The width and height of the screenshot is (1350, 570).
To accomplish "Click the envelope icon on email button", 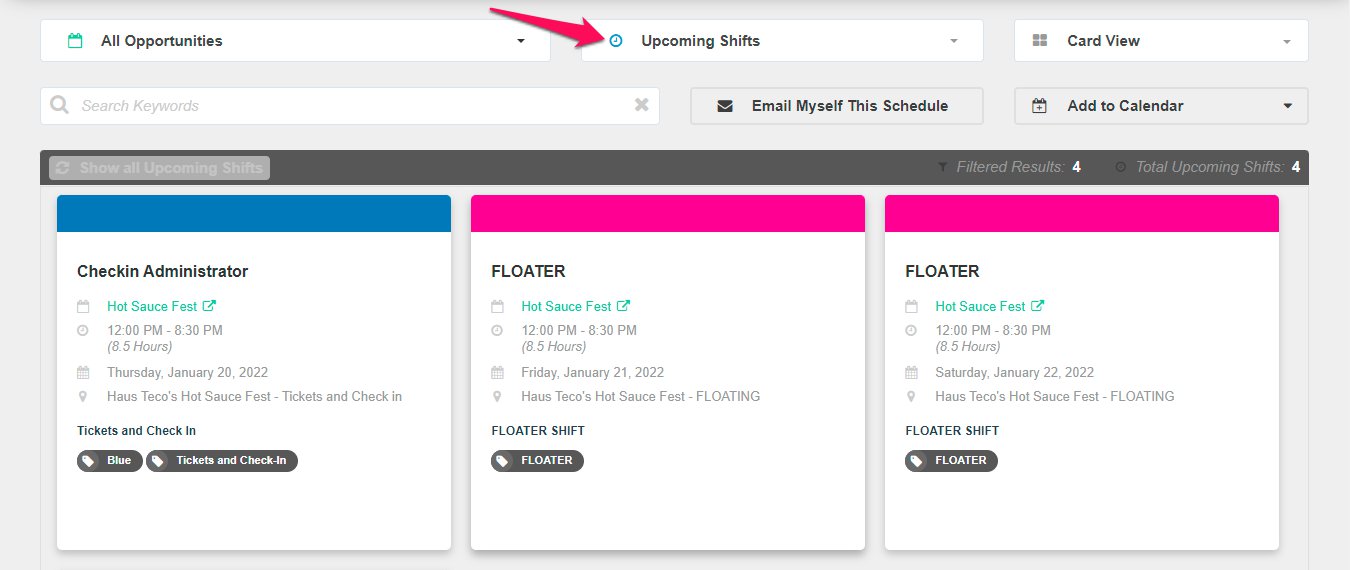I will click(x=725, y=106).
